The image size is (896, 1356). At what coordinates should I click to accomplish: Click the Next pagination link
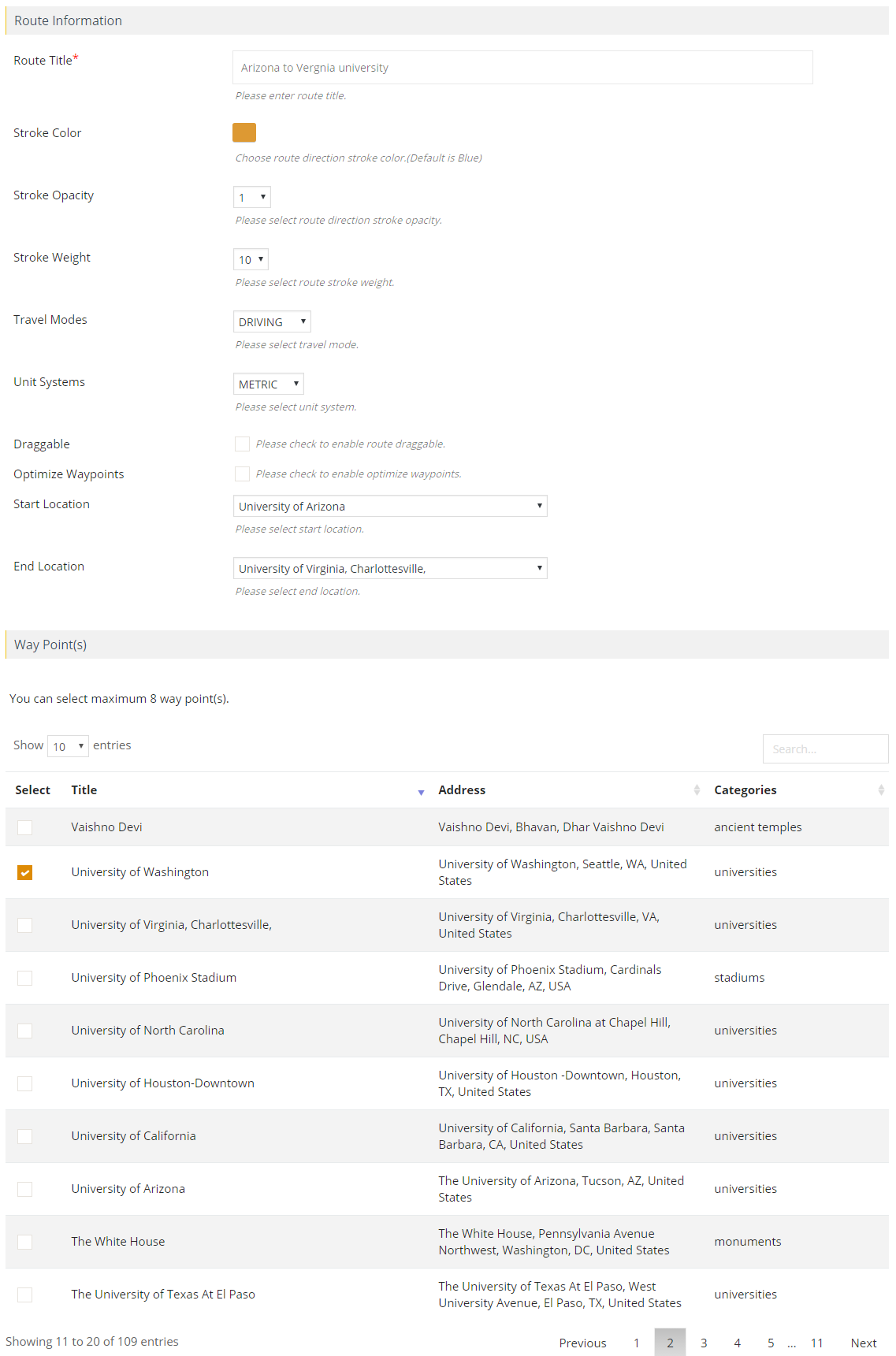pyautogui.click(x=863, y=1343)
